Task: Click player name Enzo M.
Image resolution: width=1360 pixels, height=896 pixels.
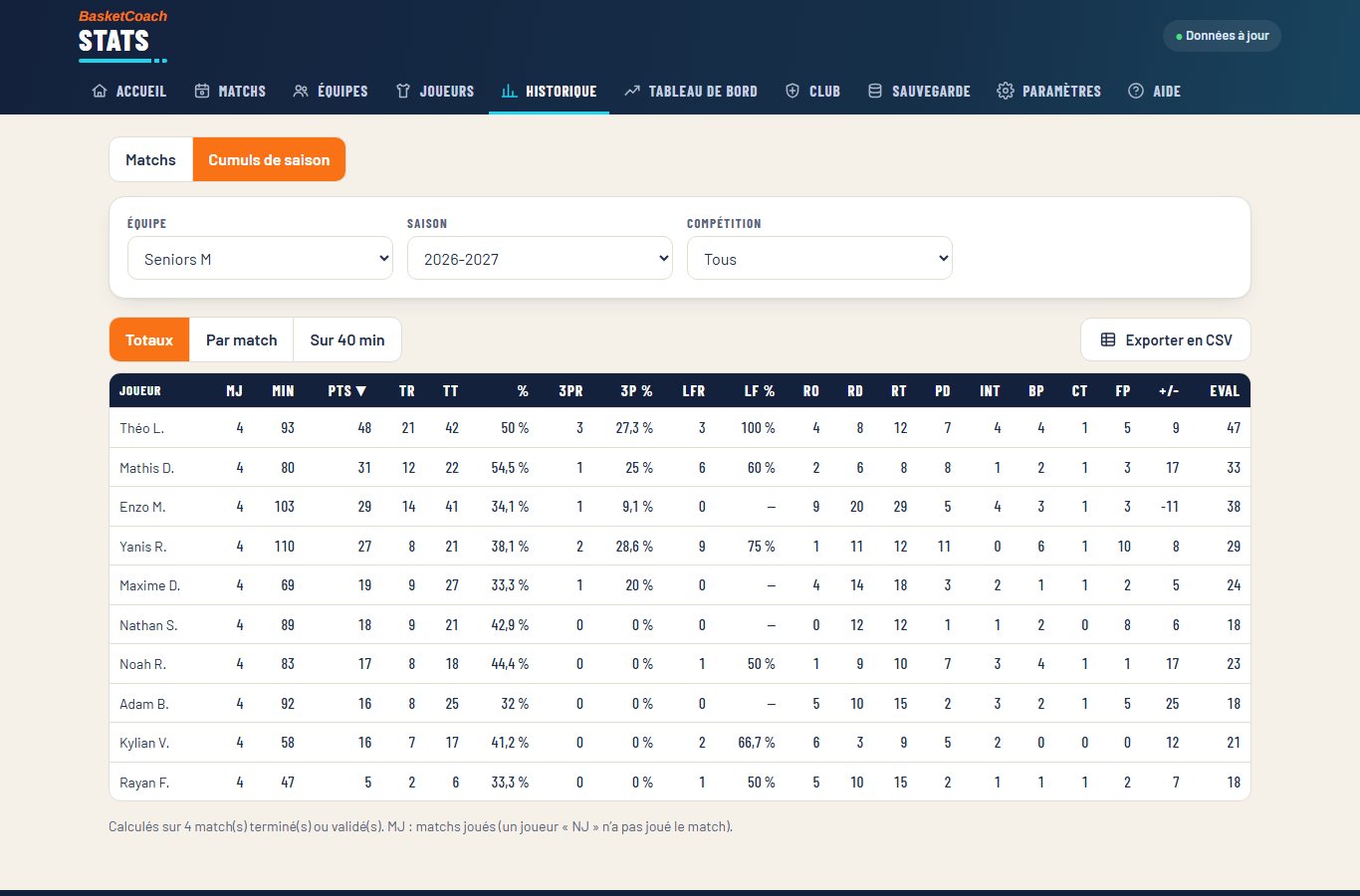Action: pos(142,507)
